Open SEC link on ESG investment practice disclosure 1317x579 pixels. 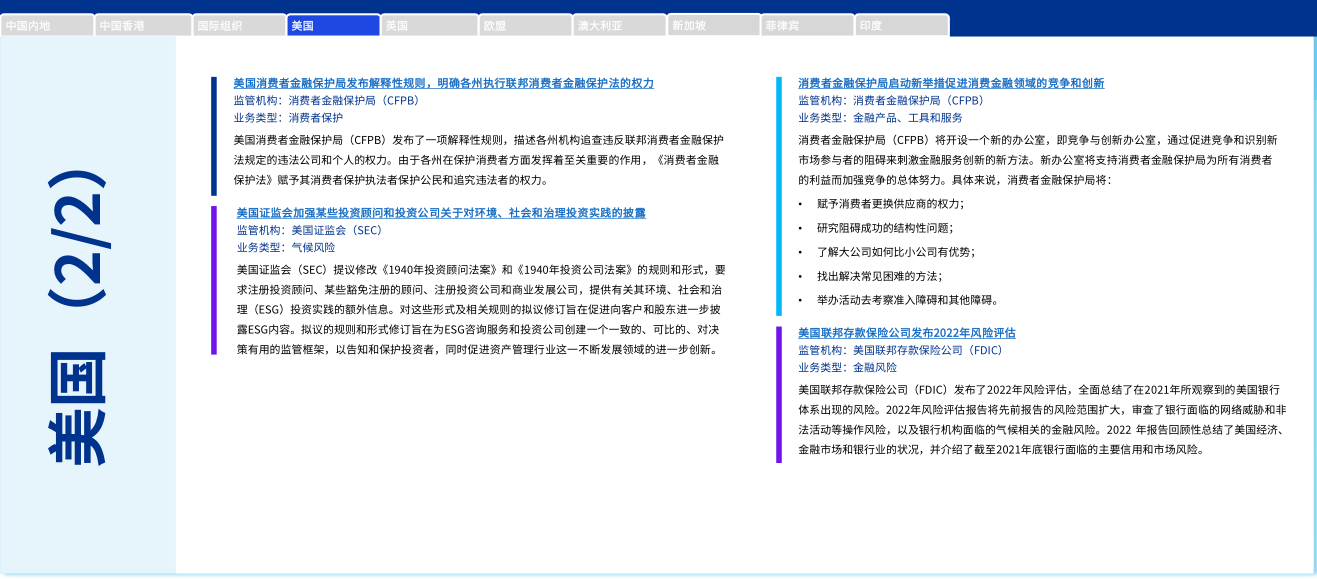click(440, 213)
